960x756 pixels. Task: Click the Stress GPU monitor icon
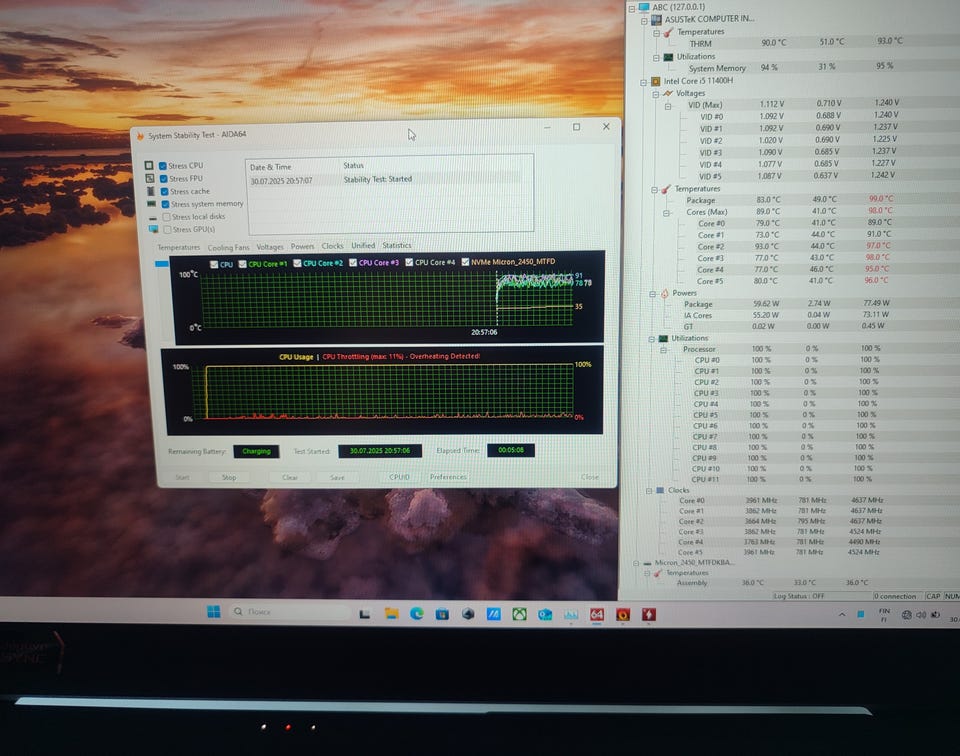[x=154, y=230]
